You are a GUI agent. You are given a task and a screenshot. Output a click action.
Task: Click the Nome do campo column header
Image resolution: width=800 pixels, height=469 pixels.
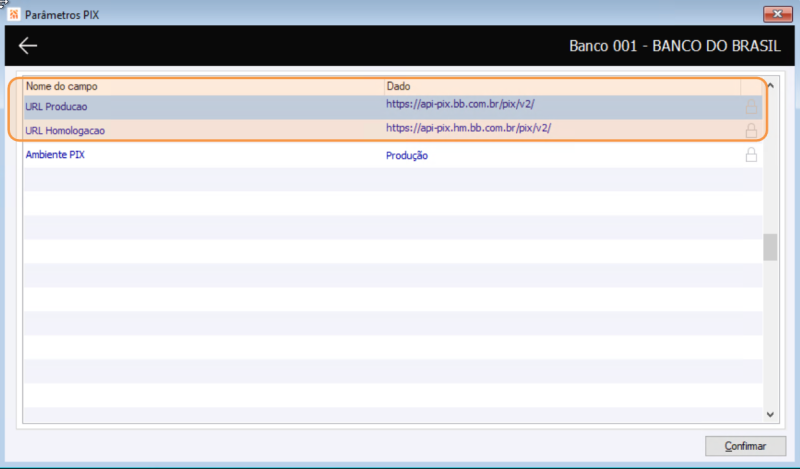click(204, 86)
